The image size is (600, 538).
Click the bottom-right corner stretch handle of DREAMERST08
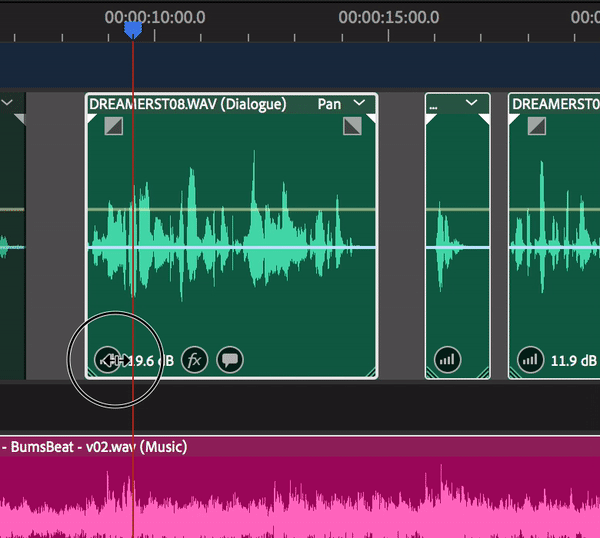[371, 372]
